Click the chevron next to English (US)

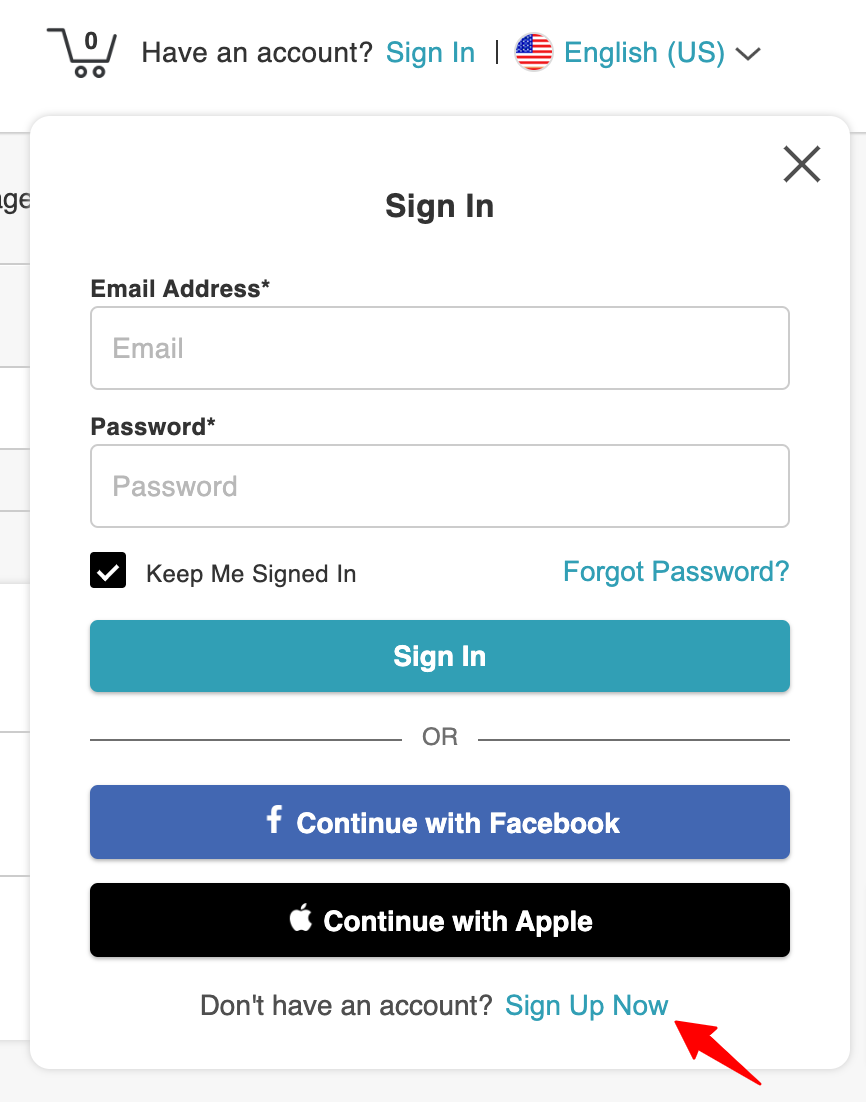749,53
